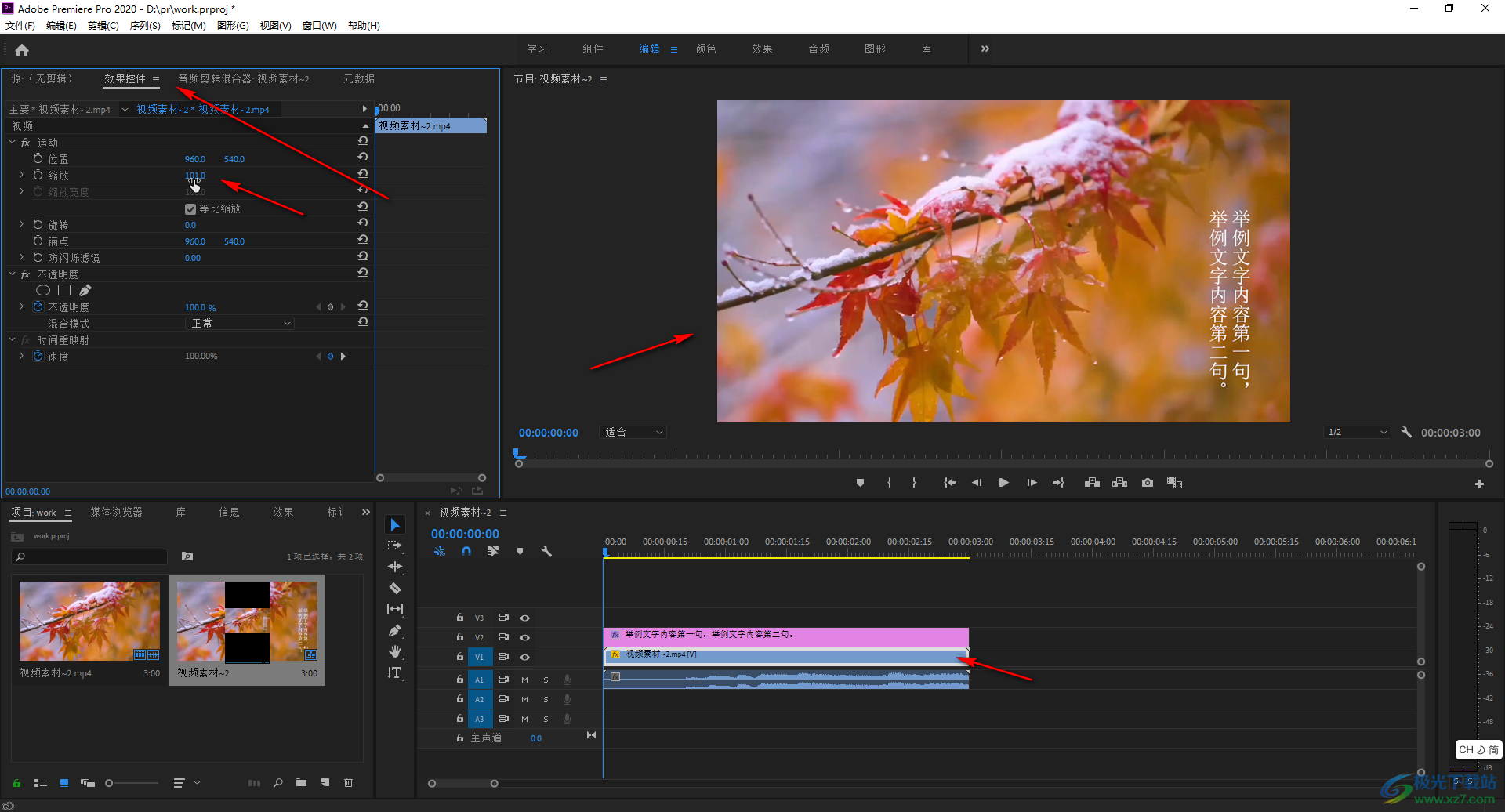The image size is (1505, 812).
Task: Mute audio track A1
Action: [x=524, y=680]
